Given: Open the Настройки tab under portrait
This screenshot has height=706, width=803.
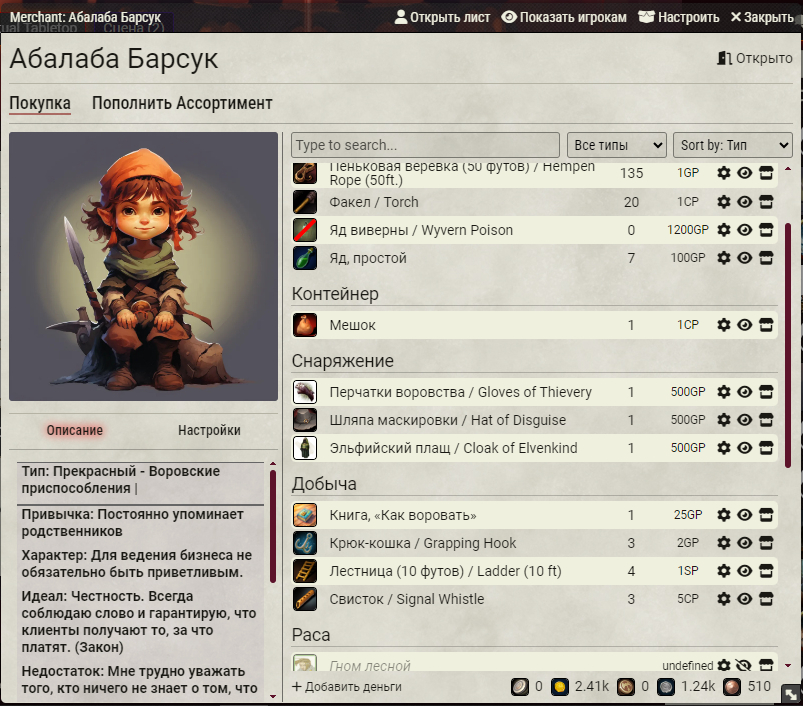Looking at the screenshot, I should (209, 430).
